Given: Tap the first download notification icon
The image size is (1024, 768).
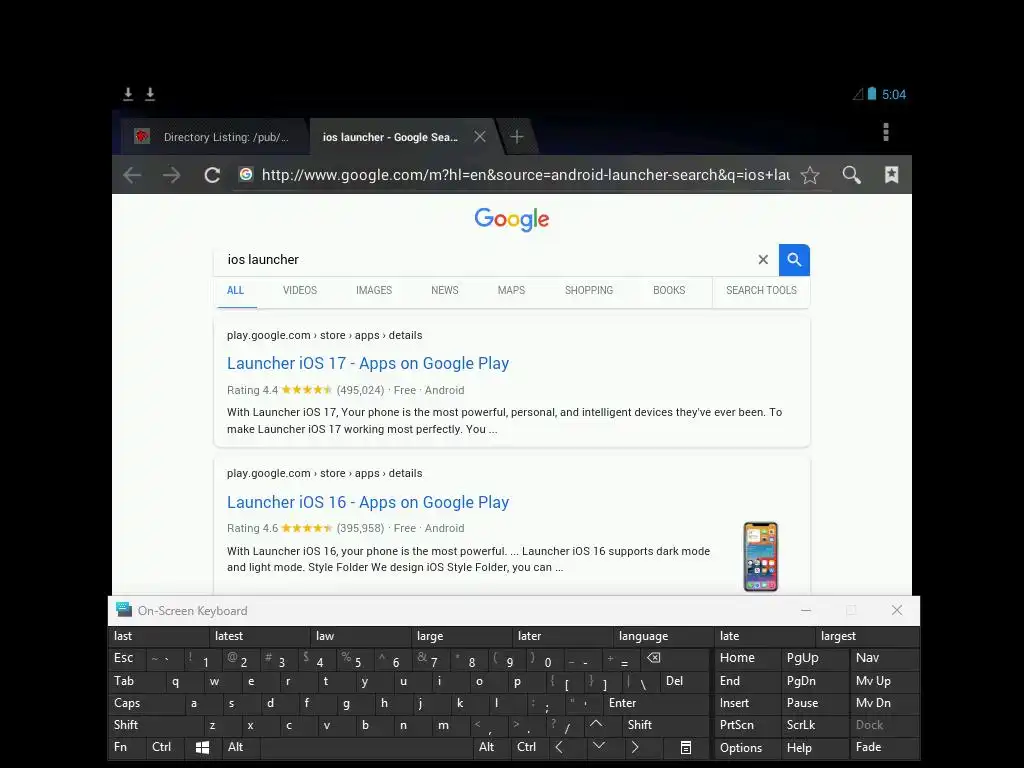Looking at the screenshot, I should pos(128,95).
